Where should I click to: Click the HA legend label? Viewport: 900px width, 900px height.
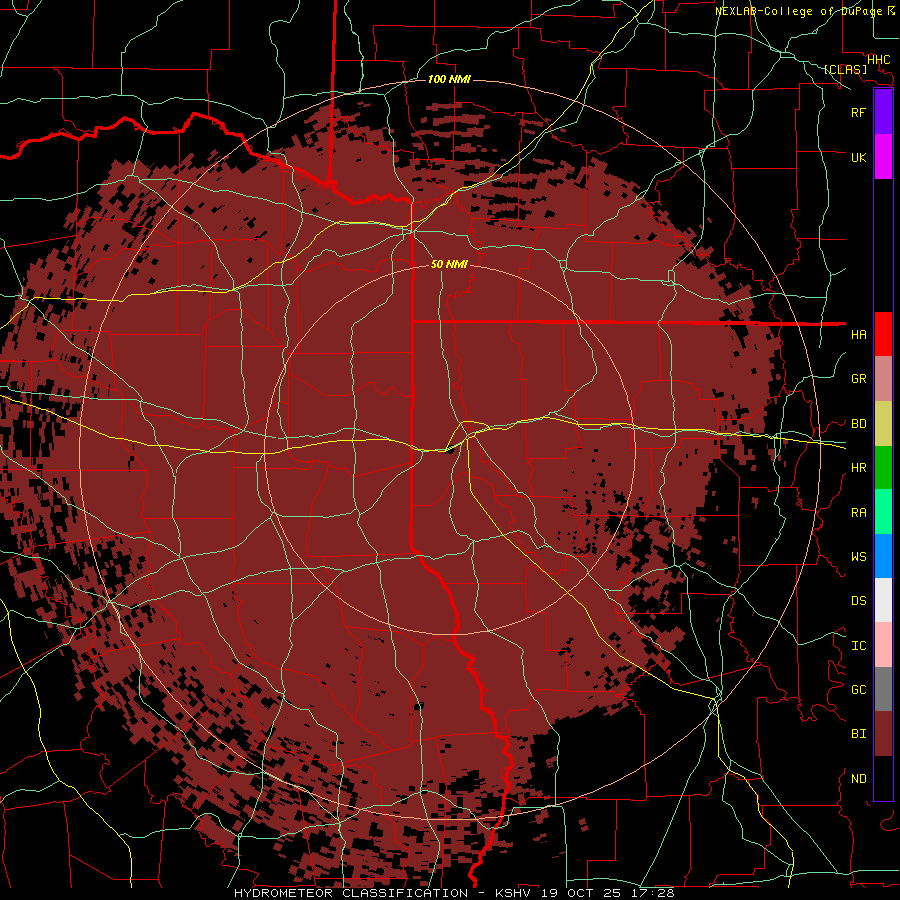(858, 334)
